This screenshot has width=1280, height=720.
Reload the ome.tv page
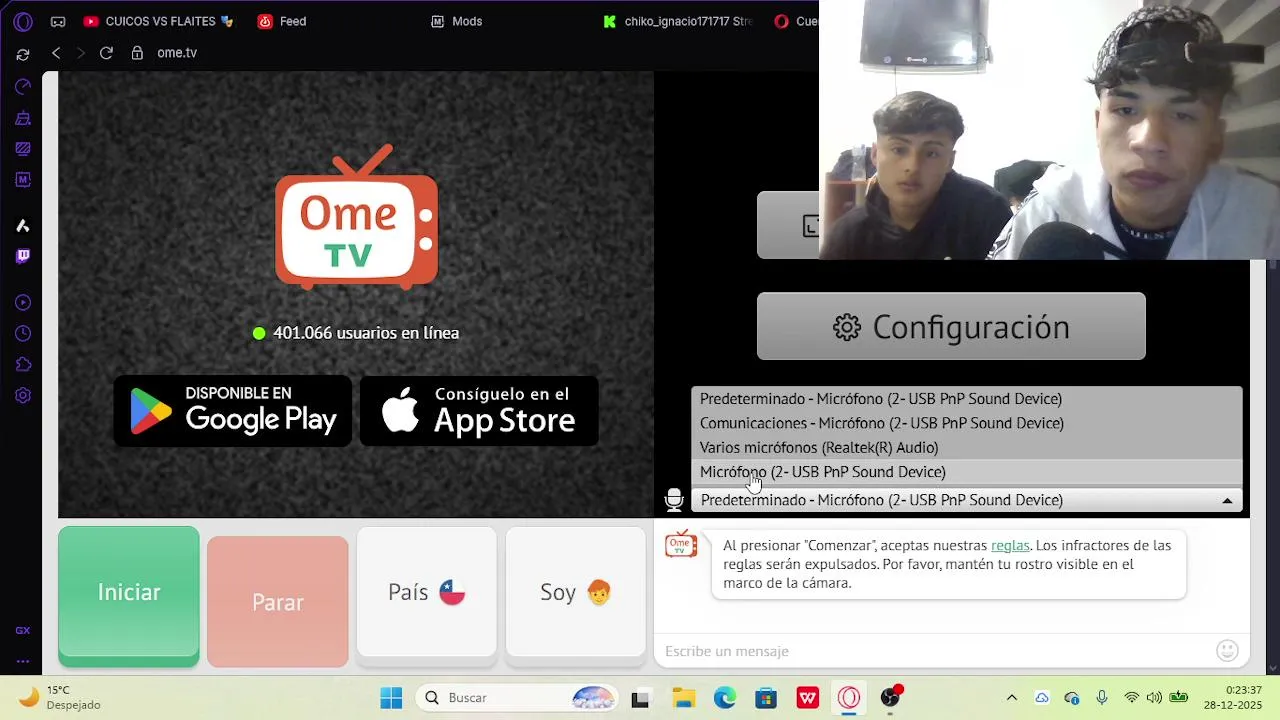point(106,52)
